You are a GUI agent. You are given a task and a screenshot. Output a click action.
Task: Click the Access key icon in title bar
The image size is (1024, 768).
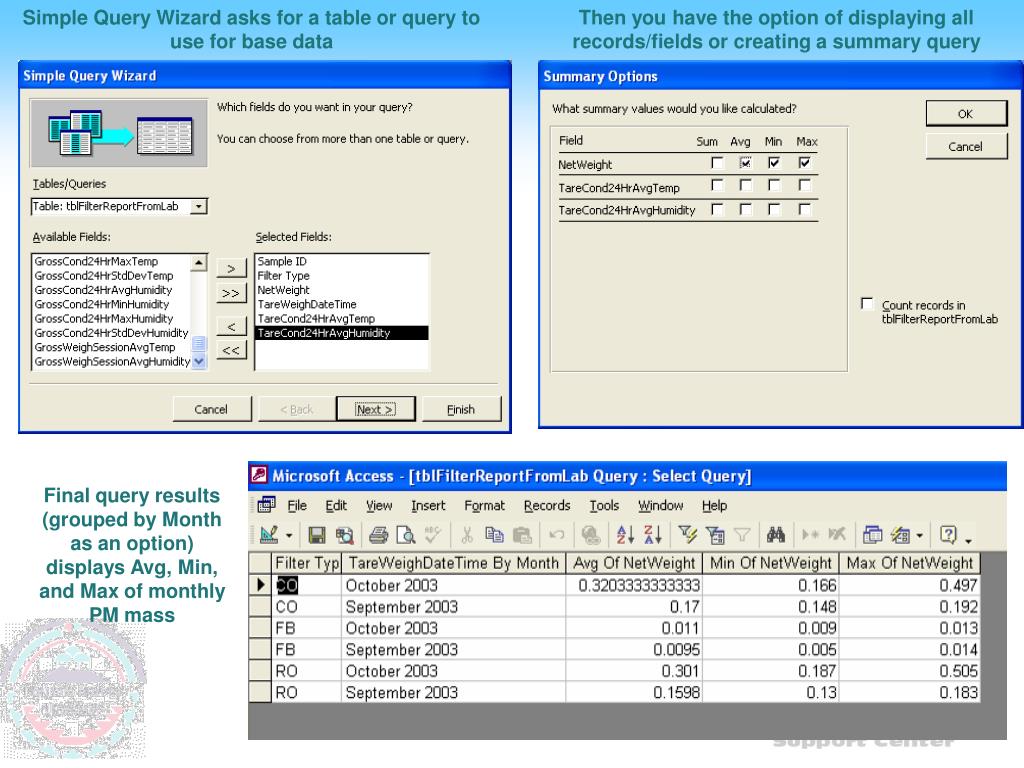click(x=259, y=475)
